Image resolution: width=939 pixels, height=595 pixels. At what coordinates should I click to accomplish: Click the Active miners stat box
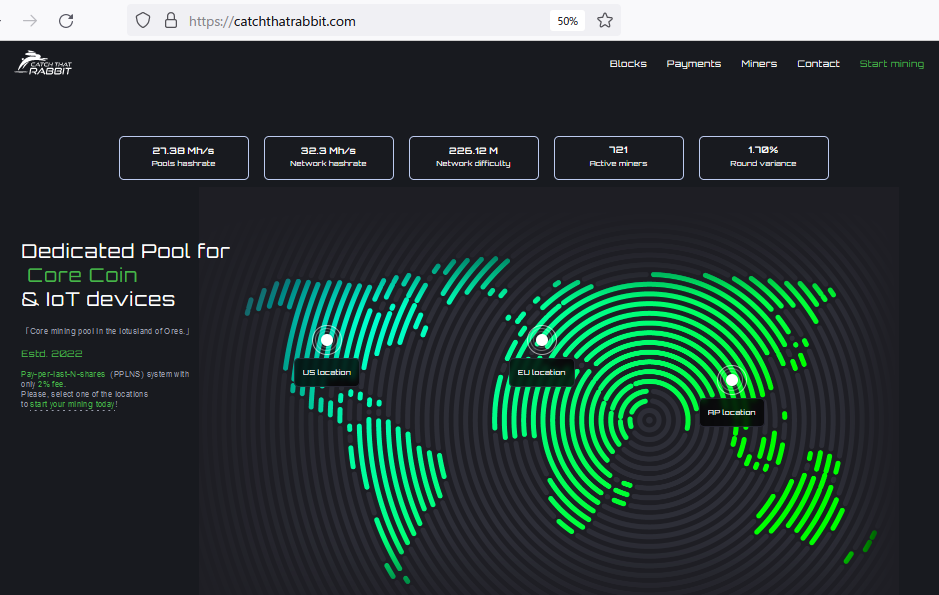618,158
